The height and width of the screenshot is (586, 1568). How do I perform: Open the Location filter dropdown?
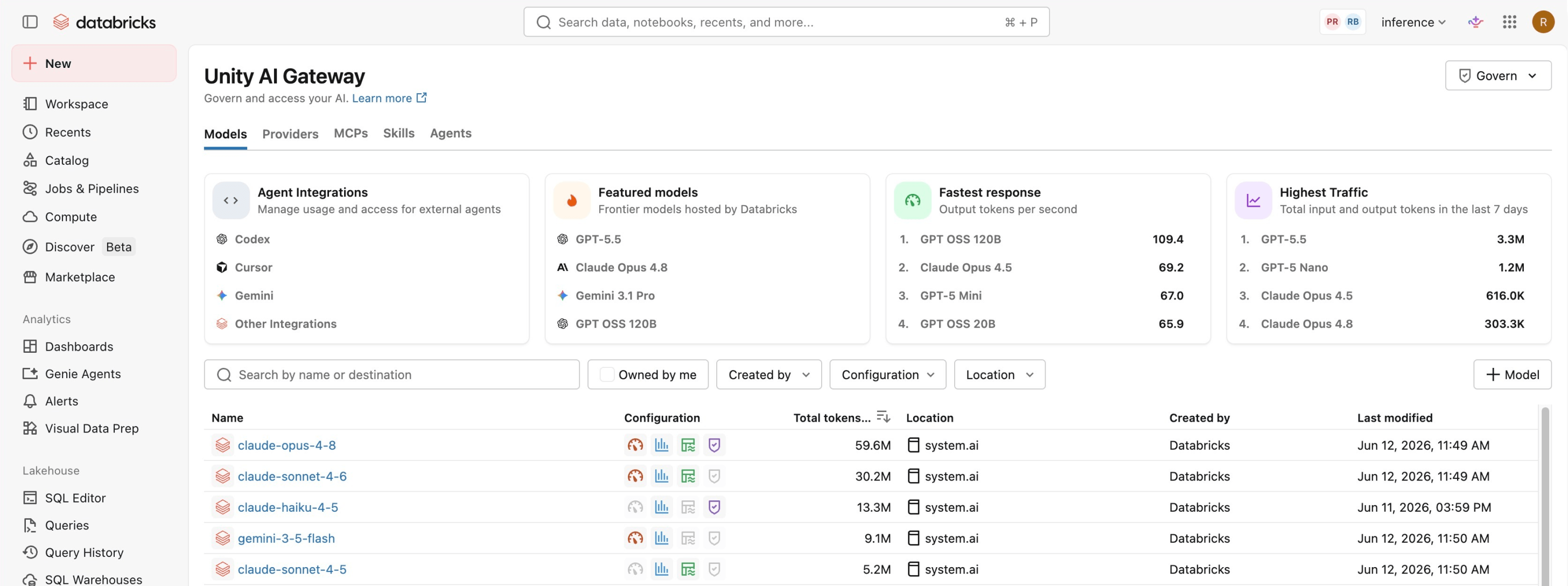coord(999,375)
